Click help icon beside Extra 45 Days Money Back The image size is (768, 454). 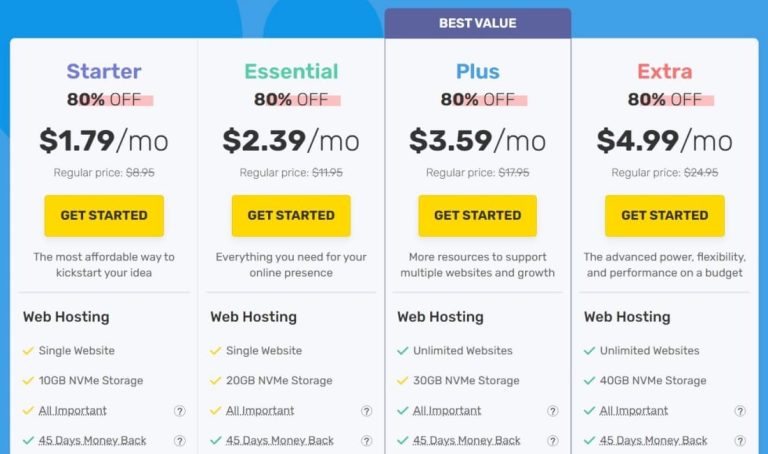740,441
